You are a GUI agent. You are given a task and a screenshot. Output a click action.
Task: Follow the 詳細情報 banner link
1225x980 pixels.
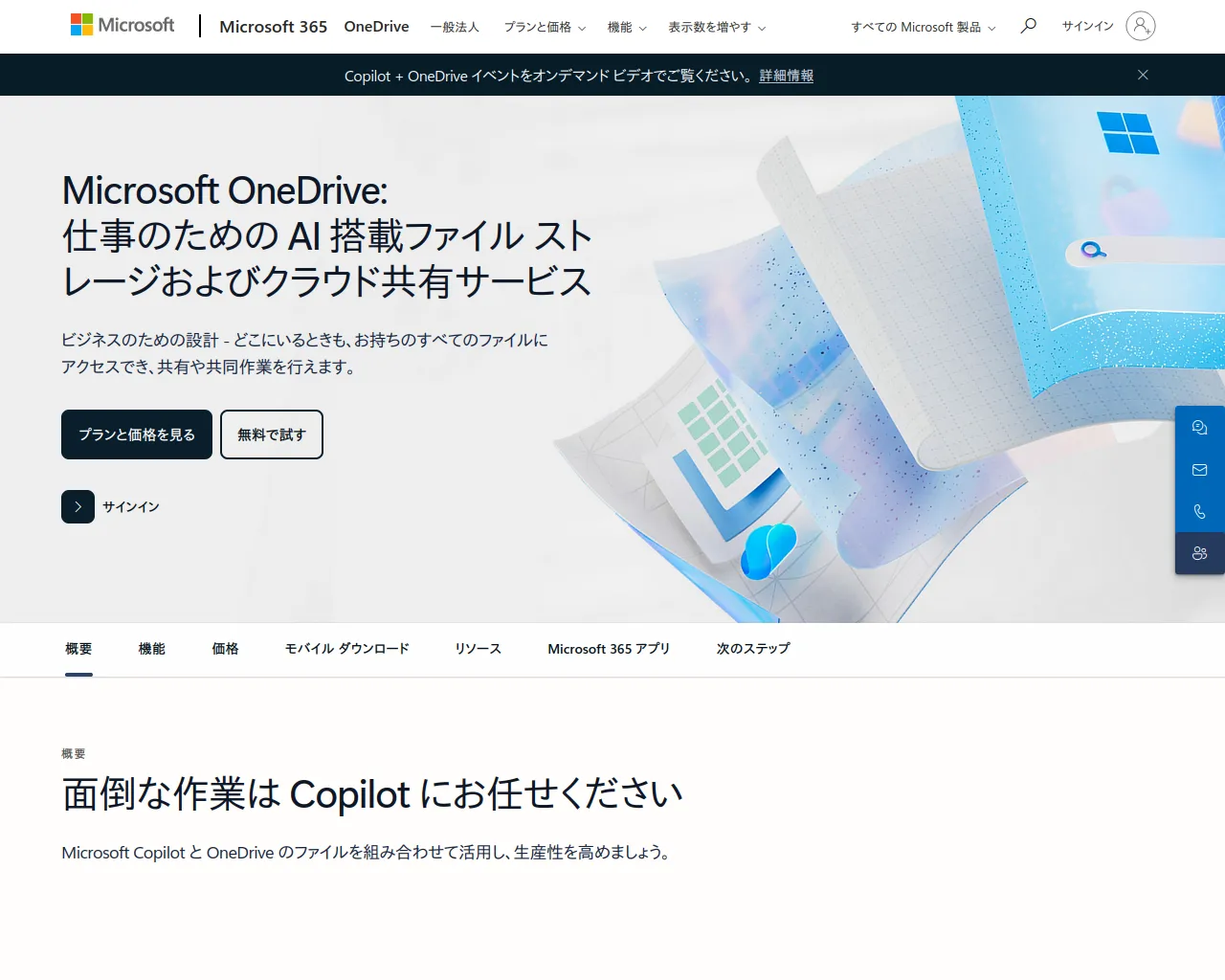787,76
